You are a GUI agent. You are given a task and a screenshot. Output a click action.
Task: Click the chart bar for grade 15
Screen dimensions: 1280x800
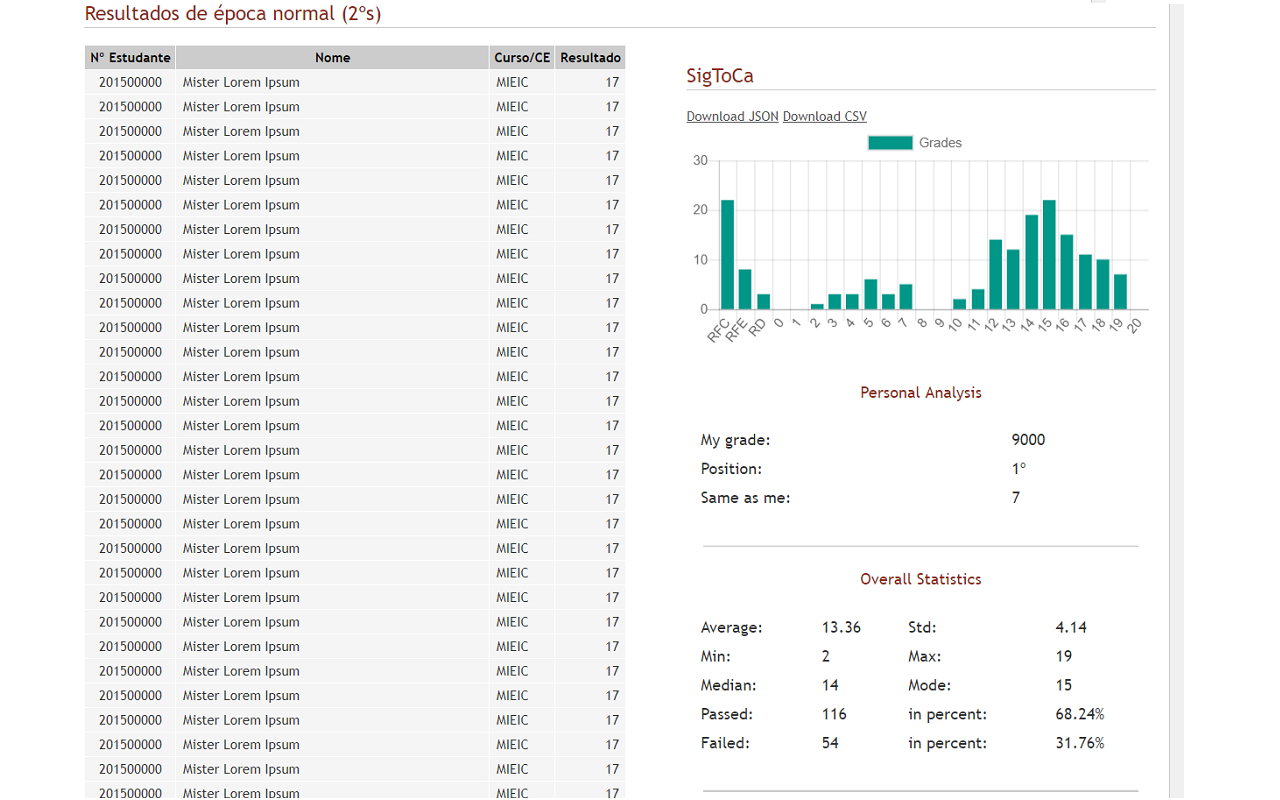[1049, 255]
